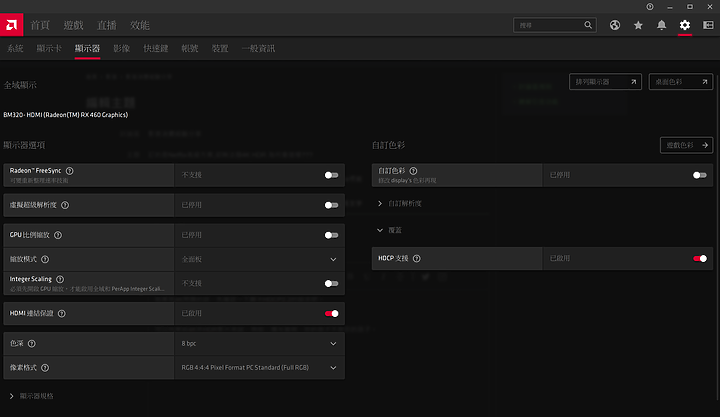This screenshot has height=417, width=720.
Task: Toggle Integer Scaling switch
Action: coord(331,283)
